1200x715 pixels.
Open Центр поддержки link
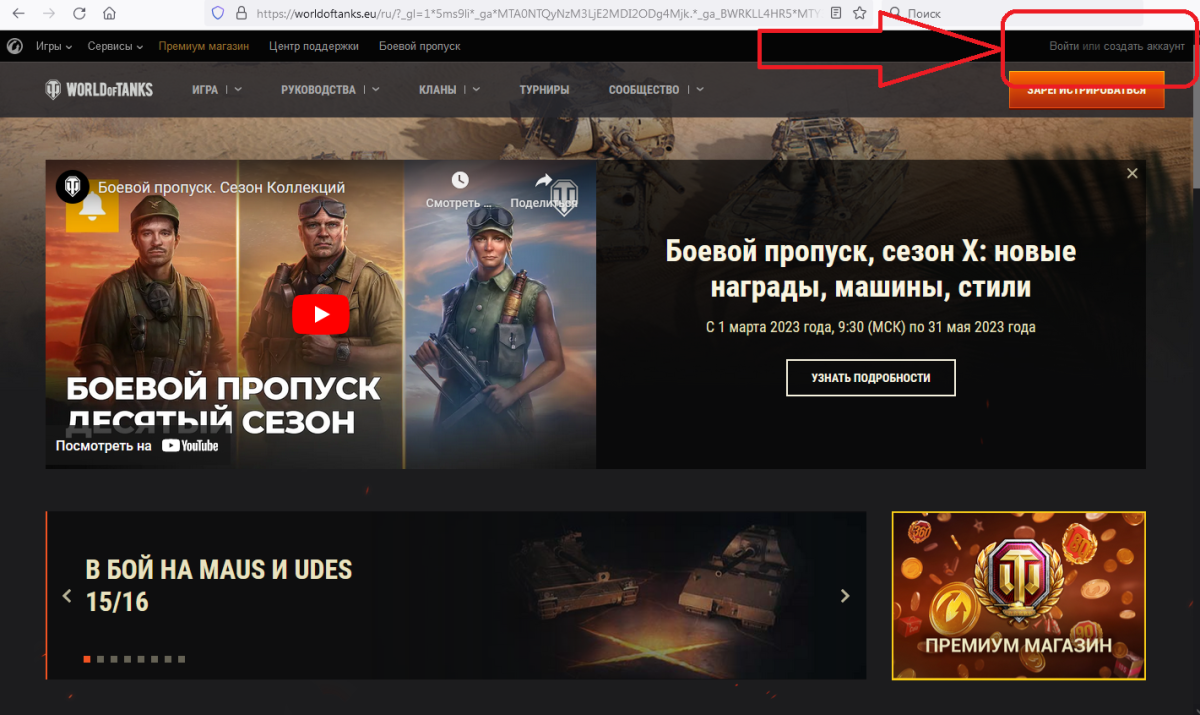click(313, 46)
